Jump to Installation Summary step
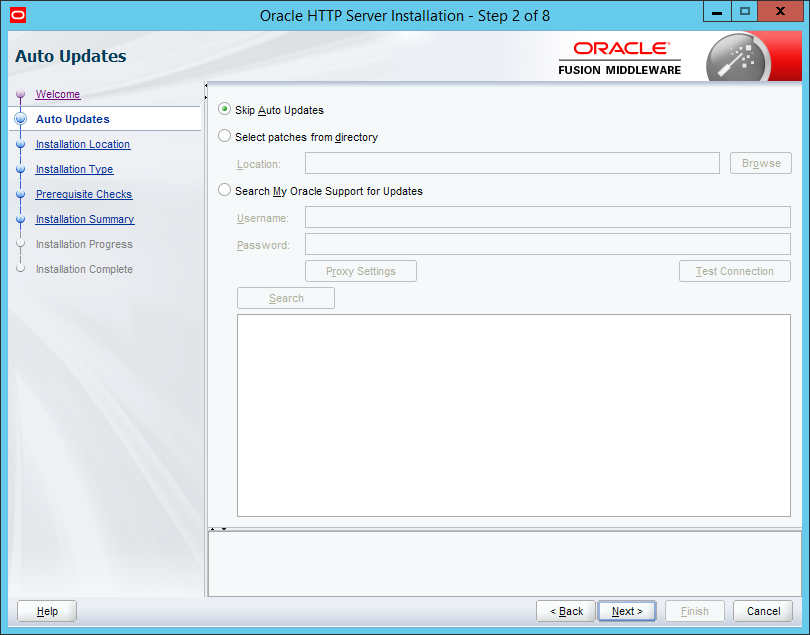The width and height of the screenshot is (810, 635). click(x=85, y=219)
